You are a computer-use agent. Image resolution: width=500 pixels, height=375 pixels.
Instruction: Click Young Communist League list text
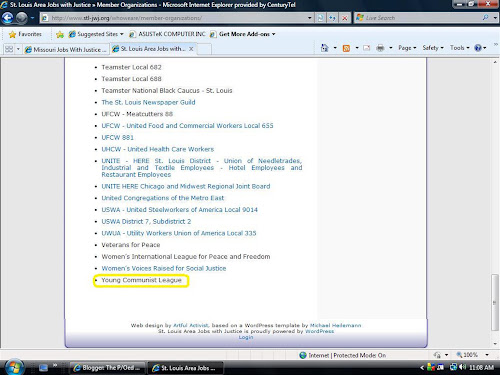point(141,280)
